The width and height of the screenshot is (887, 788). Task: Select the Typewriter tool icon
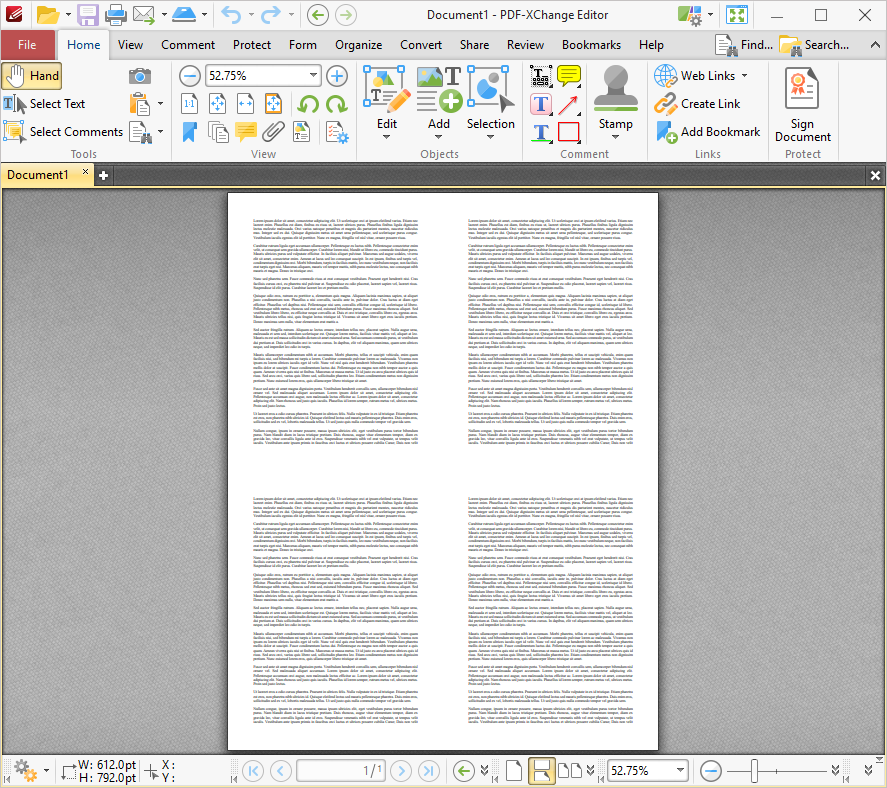point(541,76)
